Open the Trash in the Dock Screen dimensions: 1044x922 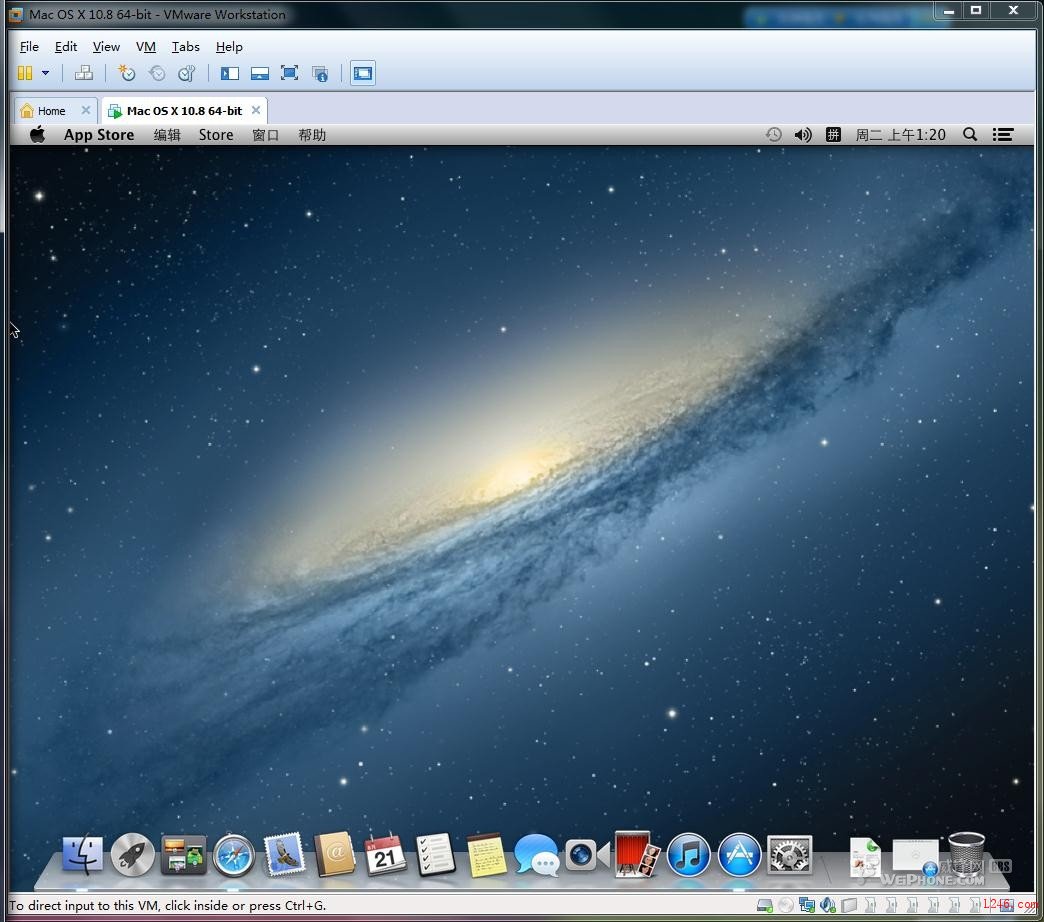click(x=966, y=853)
